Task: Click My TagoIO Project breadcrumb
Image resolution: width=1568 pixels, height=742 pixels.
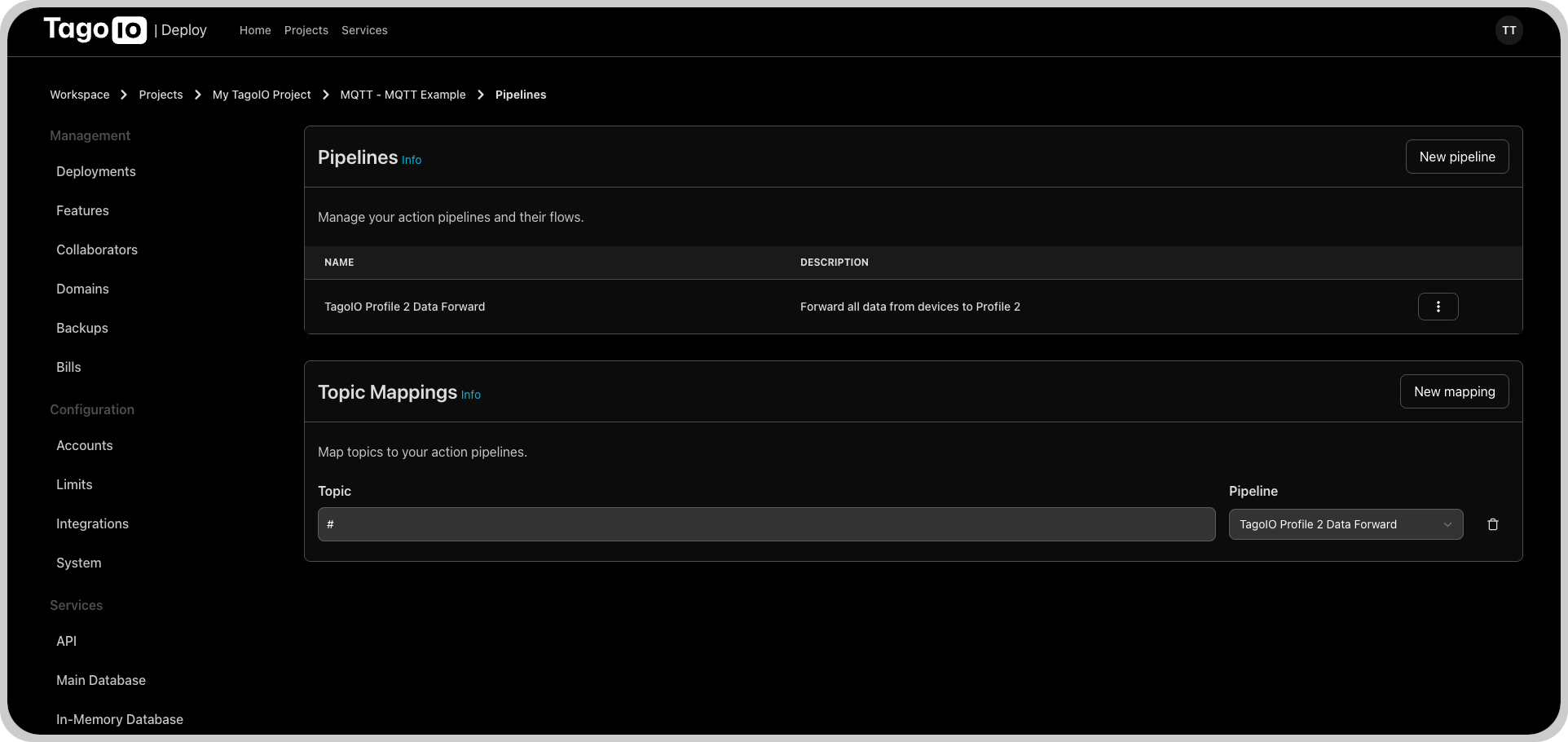Action: point(262,95)
